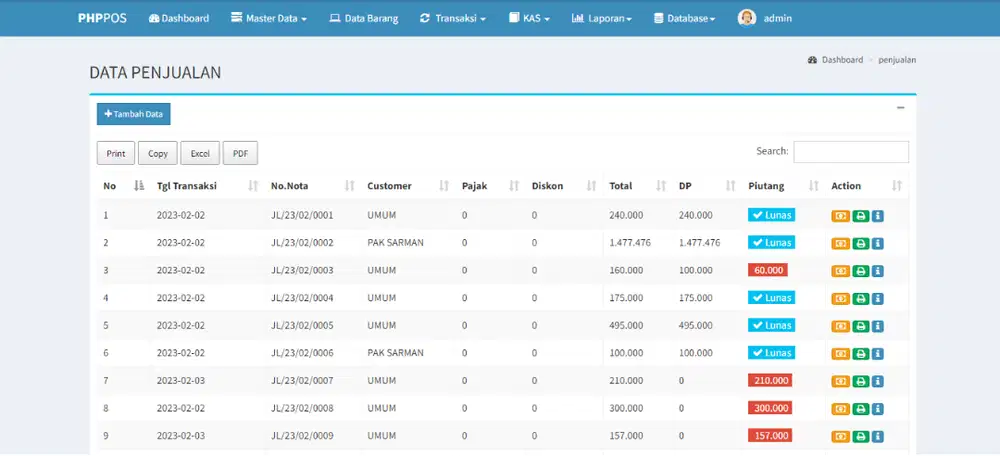
Task: Click the red 60.000 piutang badge
Action: click(x=769, y=270)
